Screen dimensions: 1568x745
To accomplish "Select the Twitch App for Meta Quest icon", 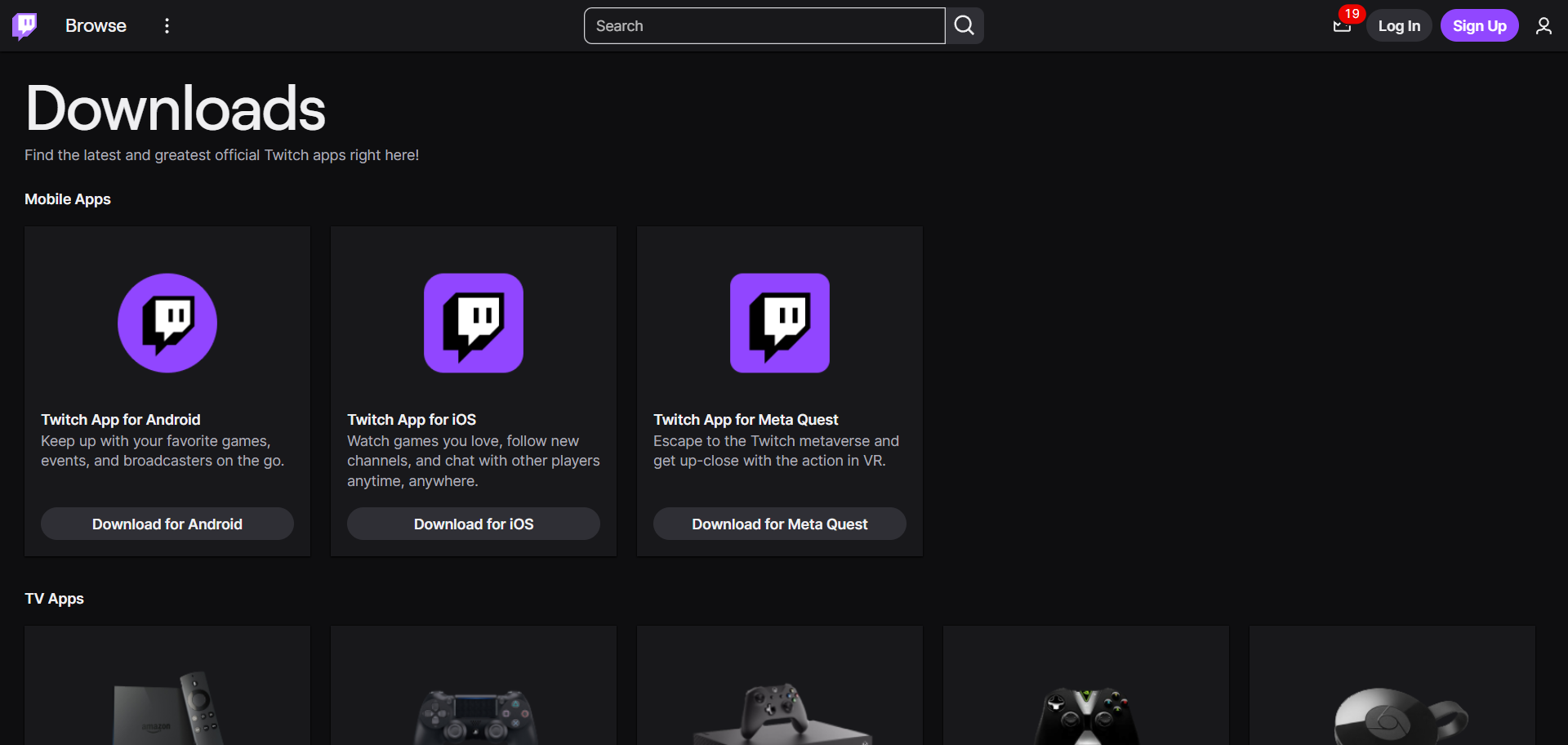I will point(779,322).
